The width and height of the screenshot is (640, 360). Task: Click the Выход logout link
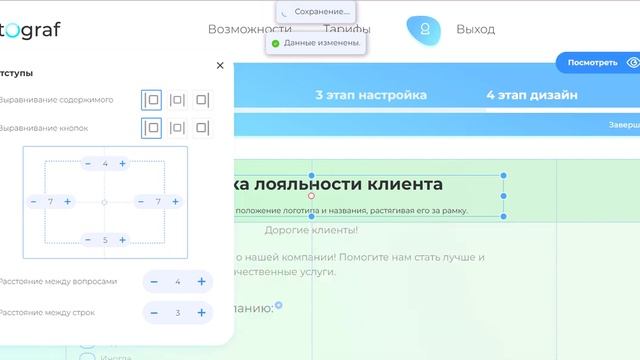click(476, 29)
